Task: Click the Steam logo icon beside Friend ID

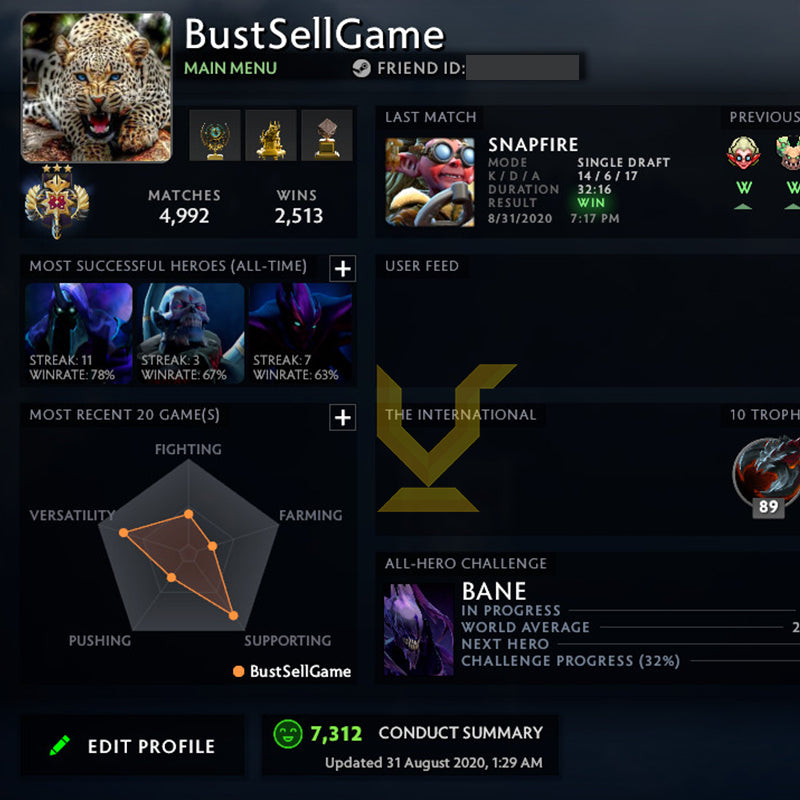Action: [x=361, y=68]
